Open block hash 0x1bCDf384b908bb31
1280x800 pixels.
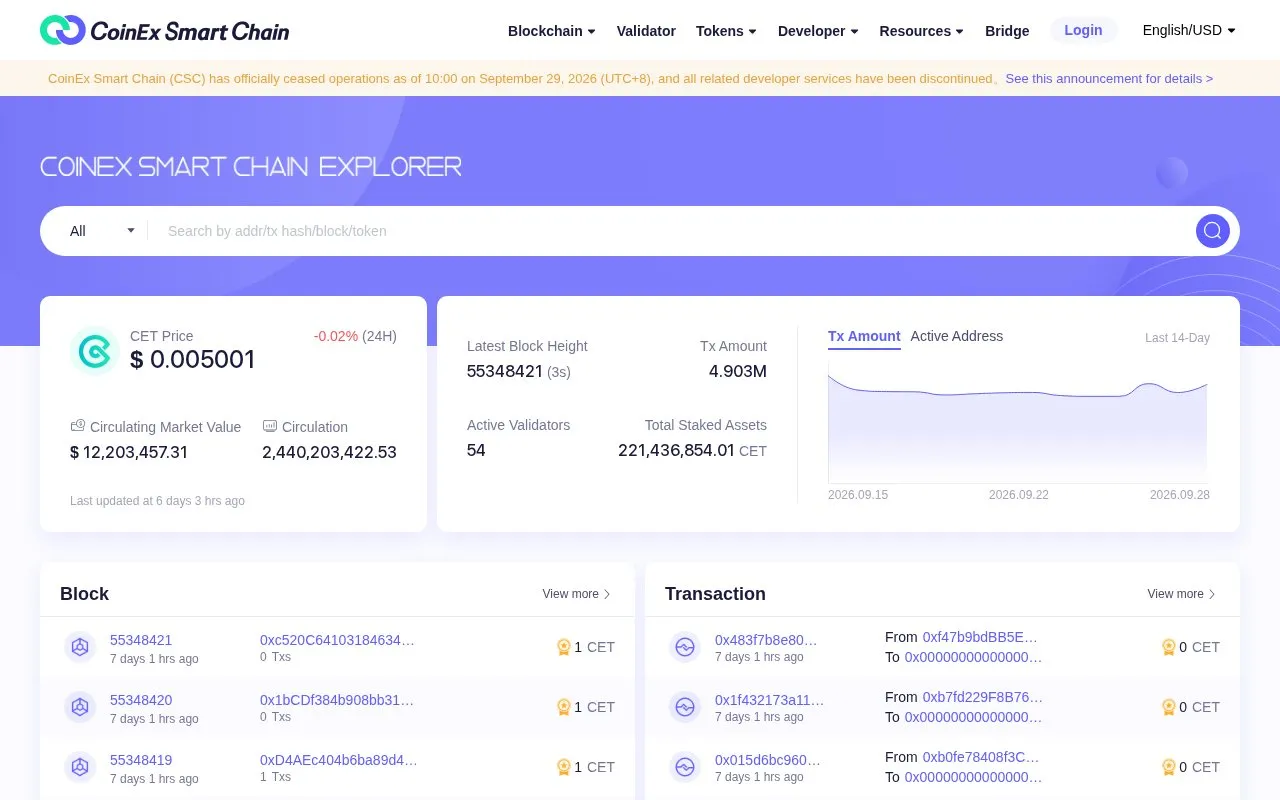(337, 700)
